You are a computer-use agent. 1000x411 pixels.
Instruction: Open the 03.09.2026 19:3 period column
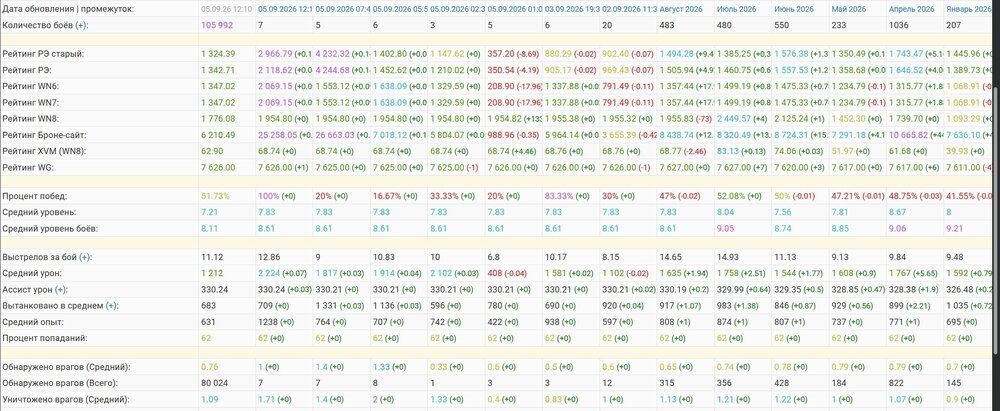point(572,9)
